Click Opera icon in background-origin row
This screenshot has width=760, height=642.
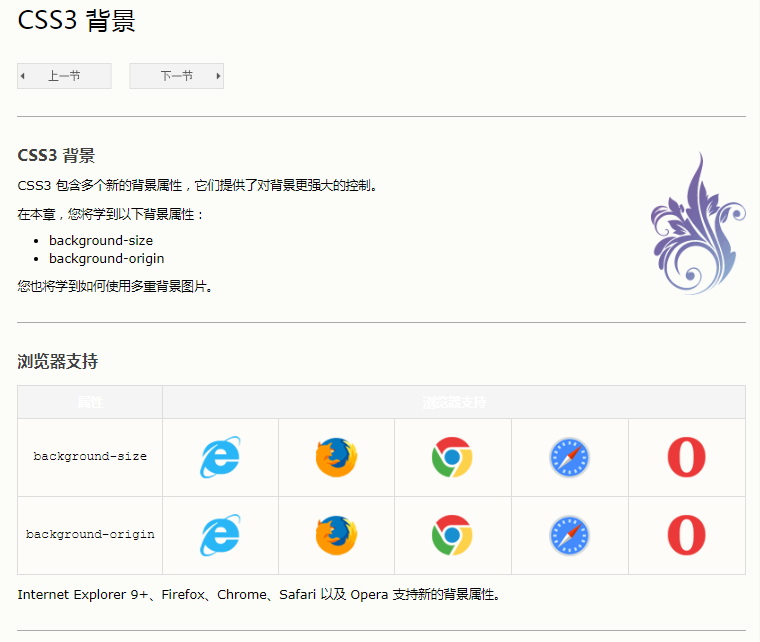point(686,535)
